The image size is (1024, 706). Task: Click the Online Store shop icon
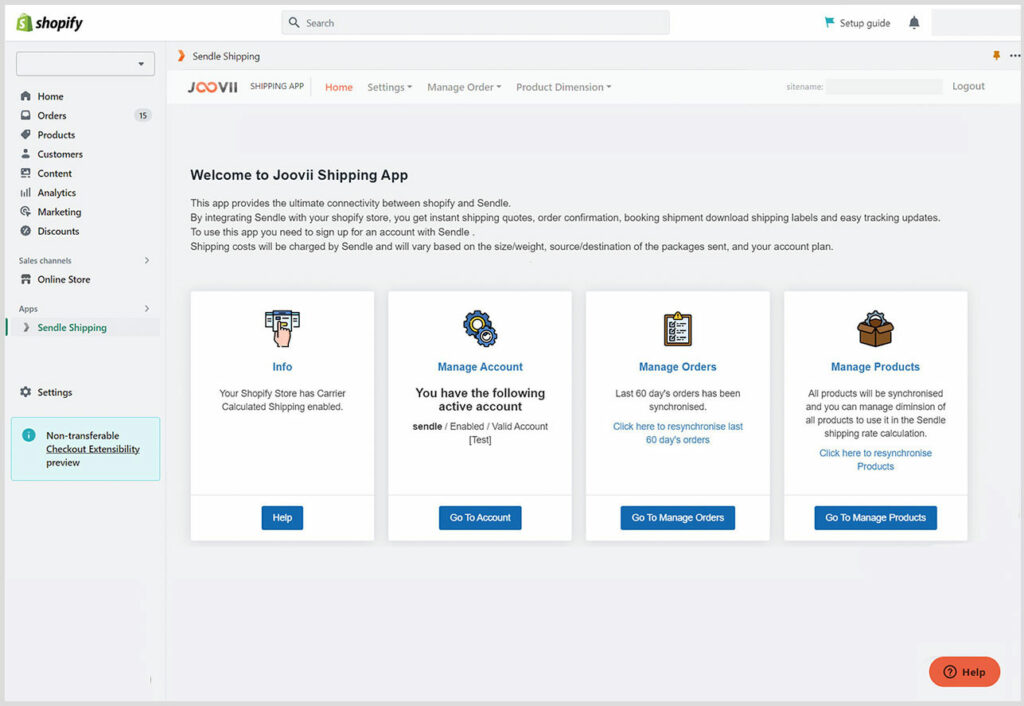(x=25, y=279)
